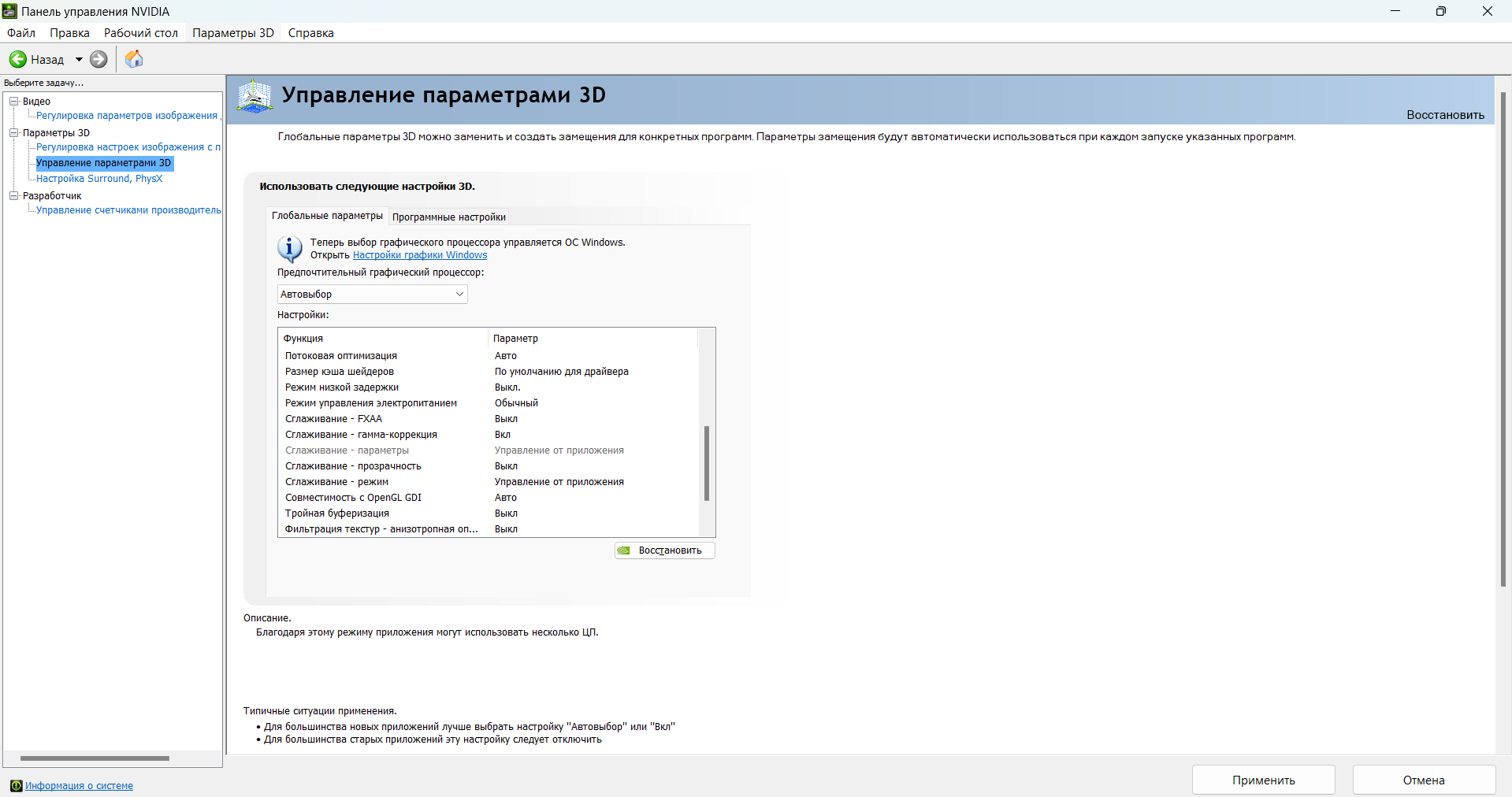The height and width of the screenshot is (797, 1512).
Task: Maximize or restore the NVIDIA window
Action: pos(1440,11)
